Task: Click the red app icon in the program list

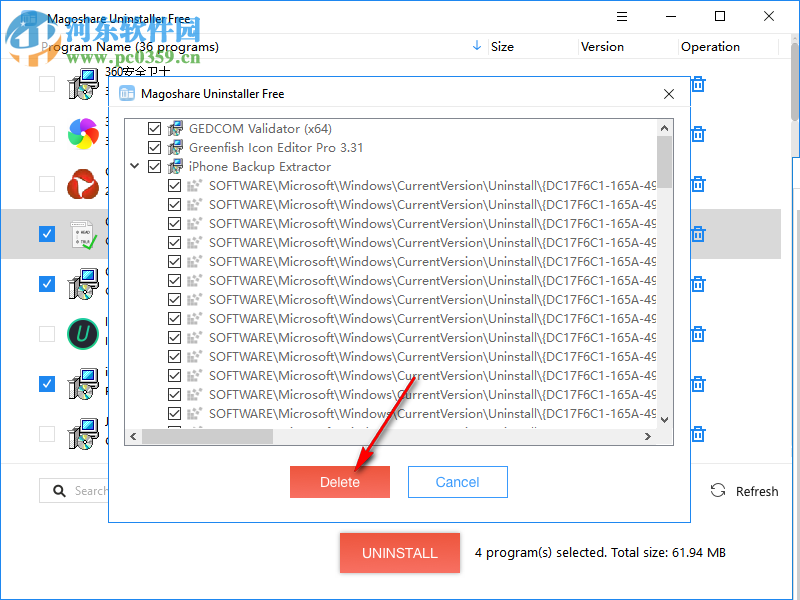Action: coord(83,183)
